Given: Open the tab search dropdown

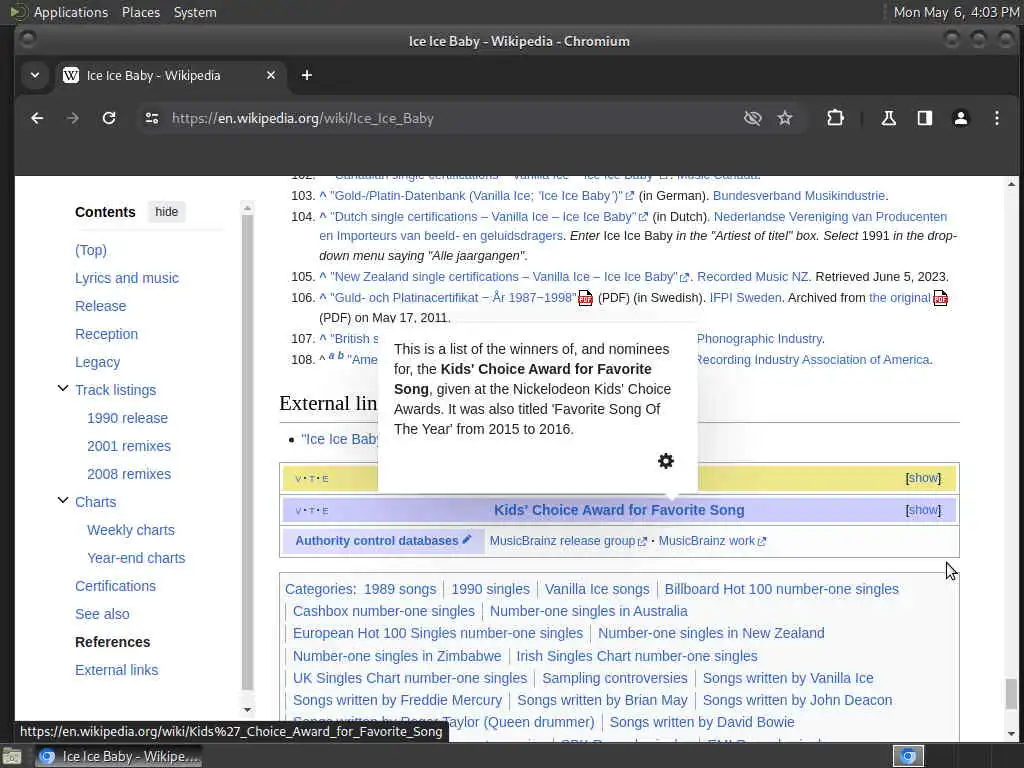Looking at the screenshot, I should (x=35, y=75).
